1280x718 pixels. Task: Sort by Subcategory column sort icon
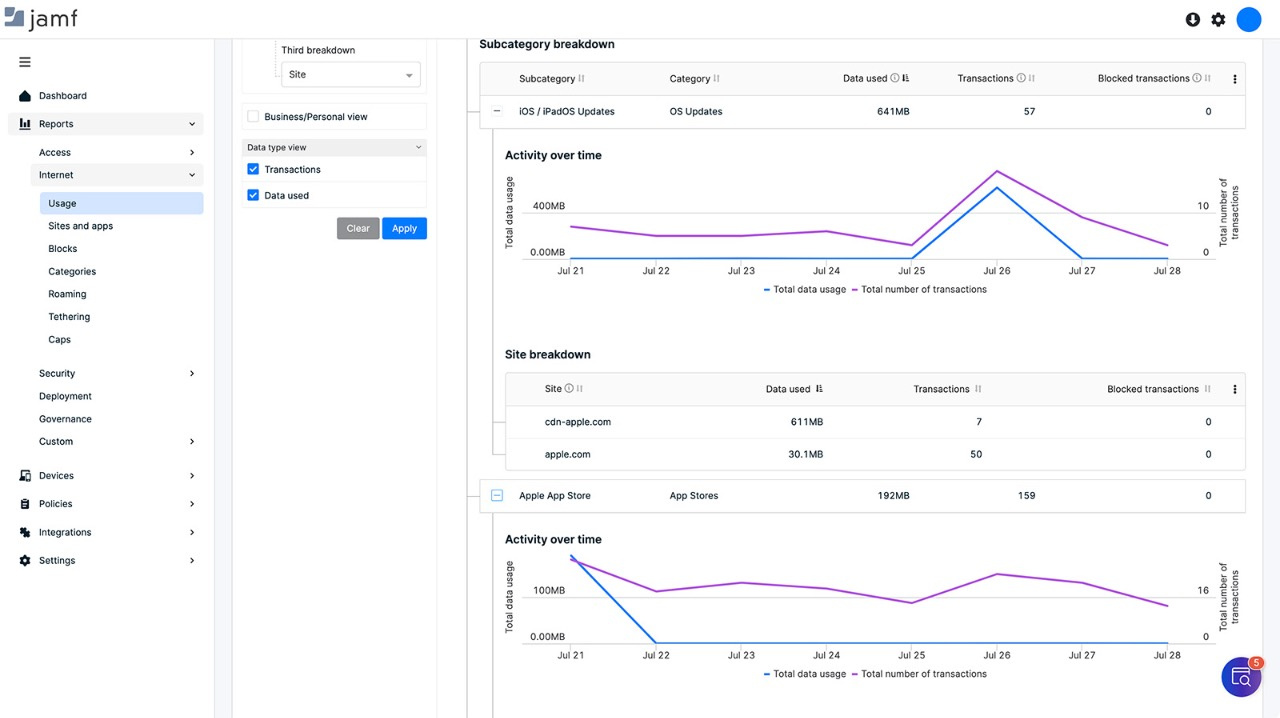click(x=582, y=79)
